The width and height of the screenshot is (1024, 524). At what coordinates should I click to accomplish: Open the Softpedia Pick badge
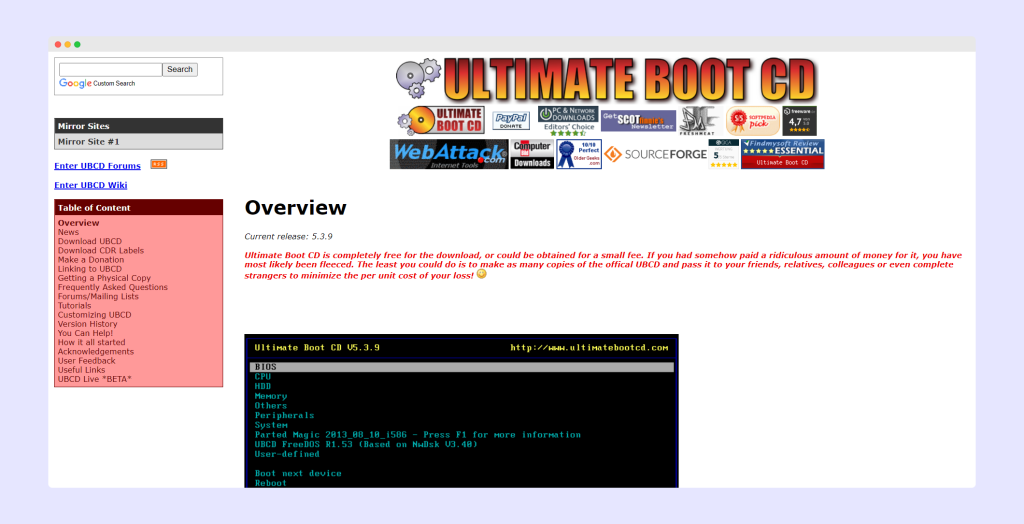pos(752,121)
